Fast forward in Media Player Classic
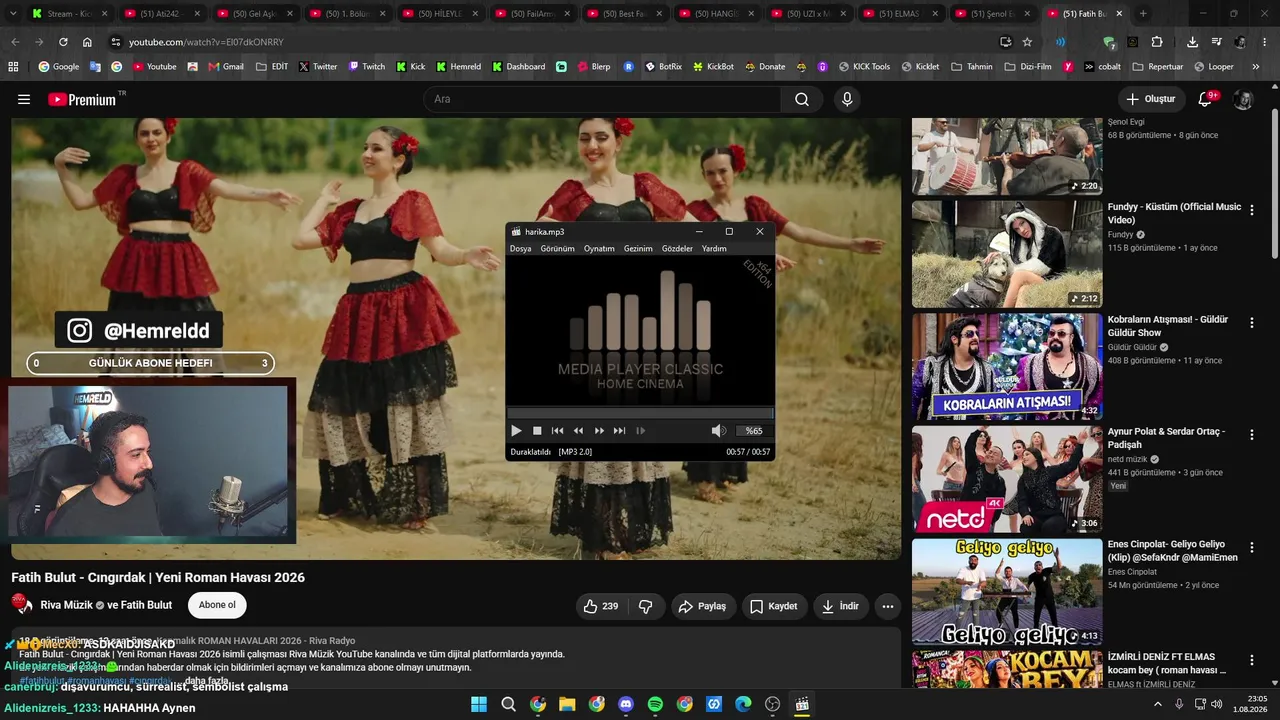This screenshot has height=720, width=1280. click(599, 431)
